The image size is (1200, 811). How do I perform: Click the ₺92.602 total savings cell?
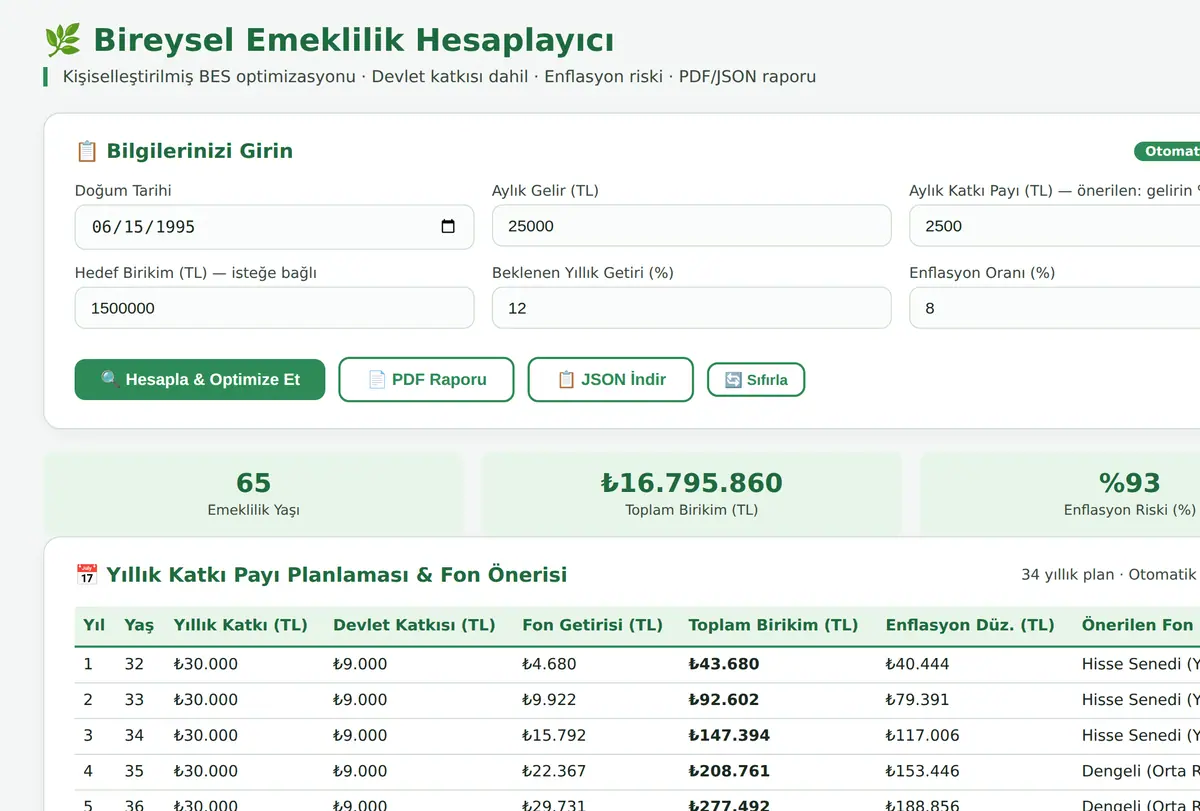pos(724,700)
